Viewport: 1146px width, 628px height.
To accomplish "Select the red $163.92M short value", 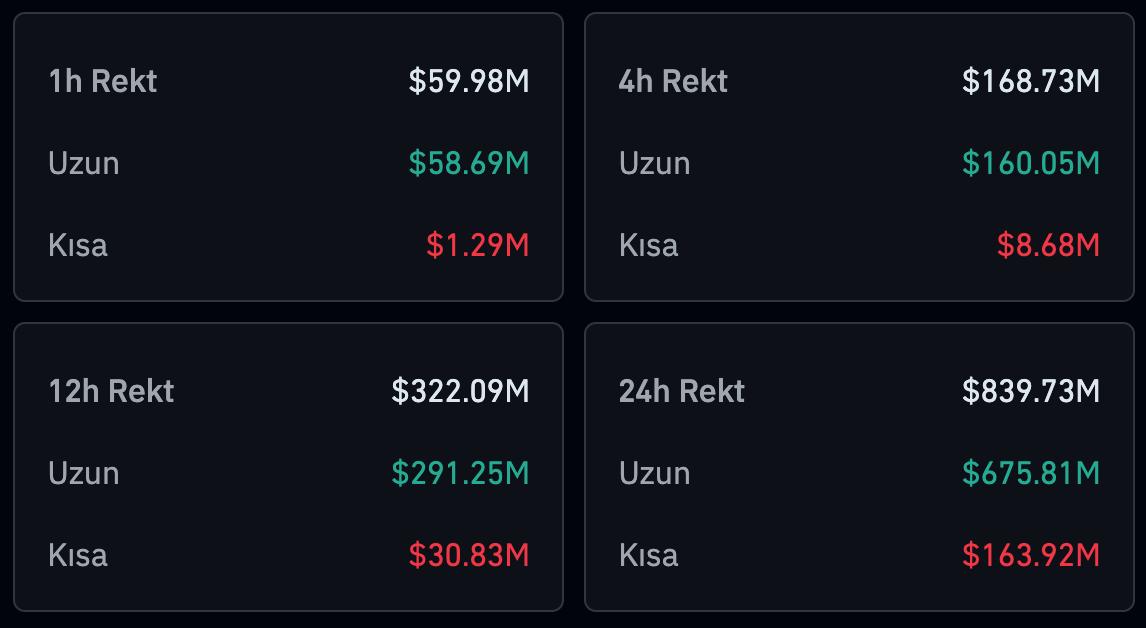I will pyautogui.click(x=1030, y=555).
